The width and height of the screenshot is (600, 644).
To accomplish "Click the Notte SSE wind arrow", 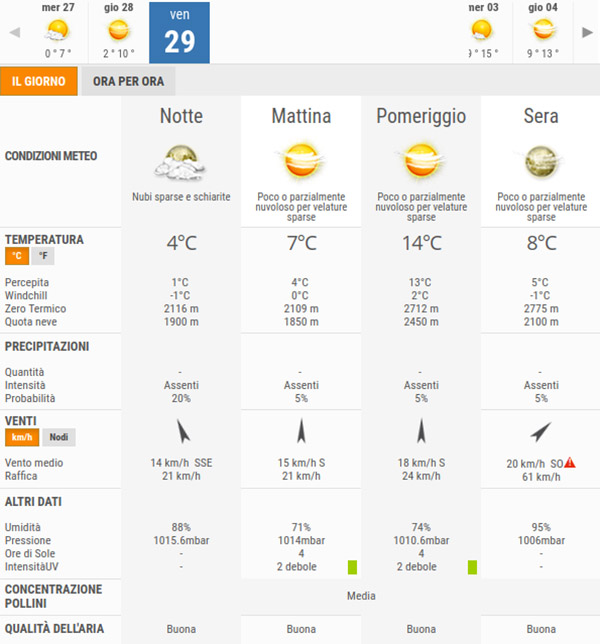I will pyautogui.click(x=183, y=431).
